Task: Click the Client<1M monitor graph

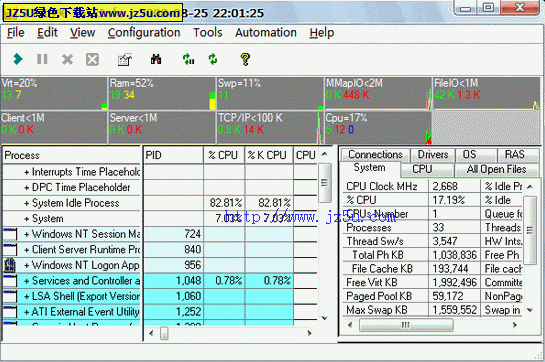Action: (x=54, y=127)
